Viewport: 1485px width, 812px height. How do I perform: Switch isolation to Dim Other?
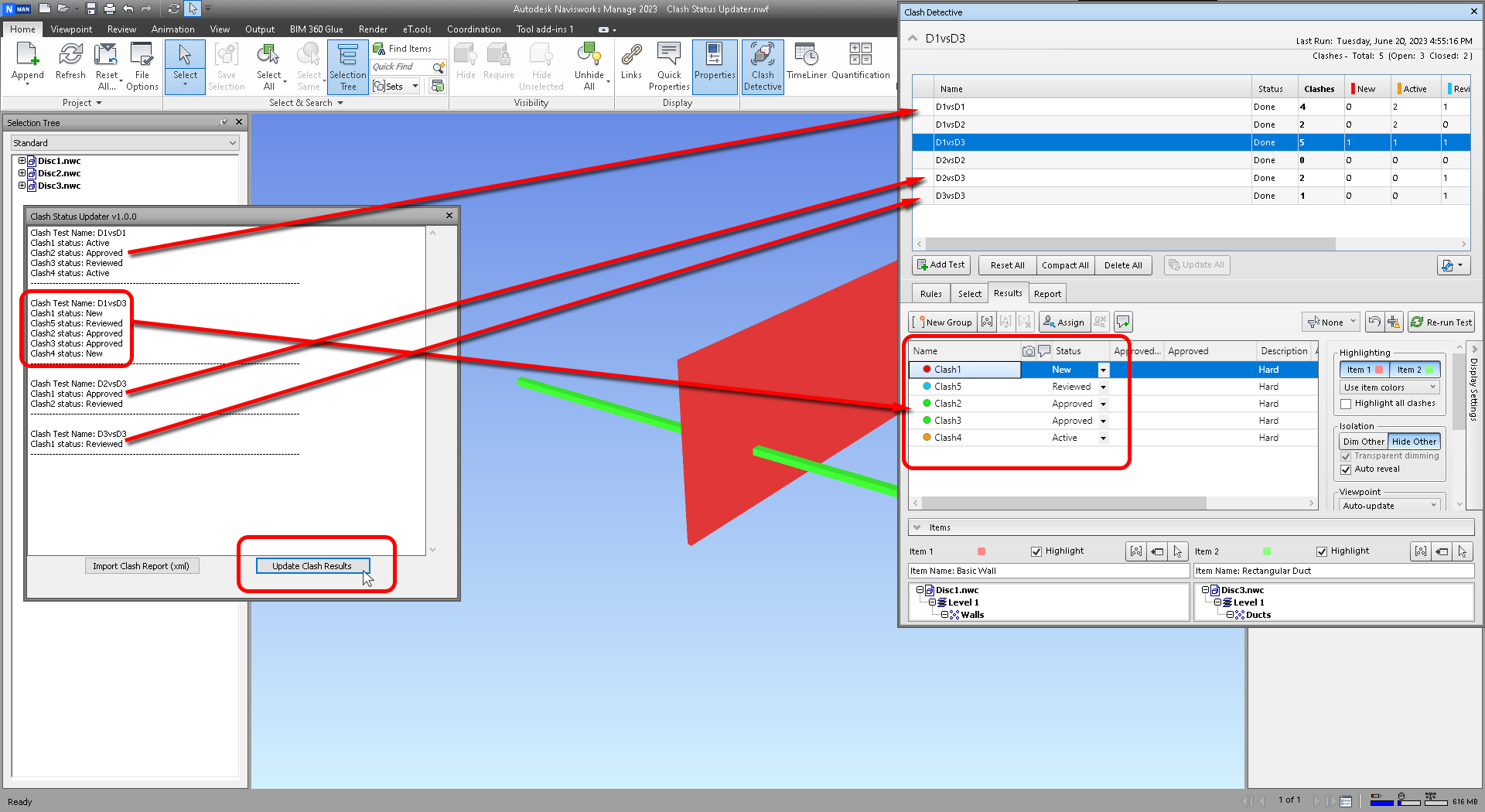point(1364,442)
